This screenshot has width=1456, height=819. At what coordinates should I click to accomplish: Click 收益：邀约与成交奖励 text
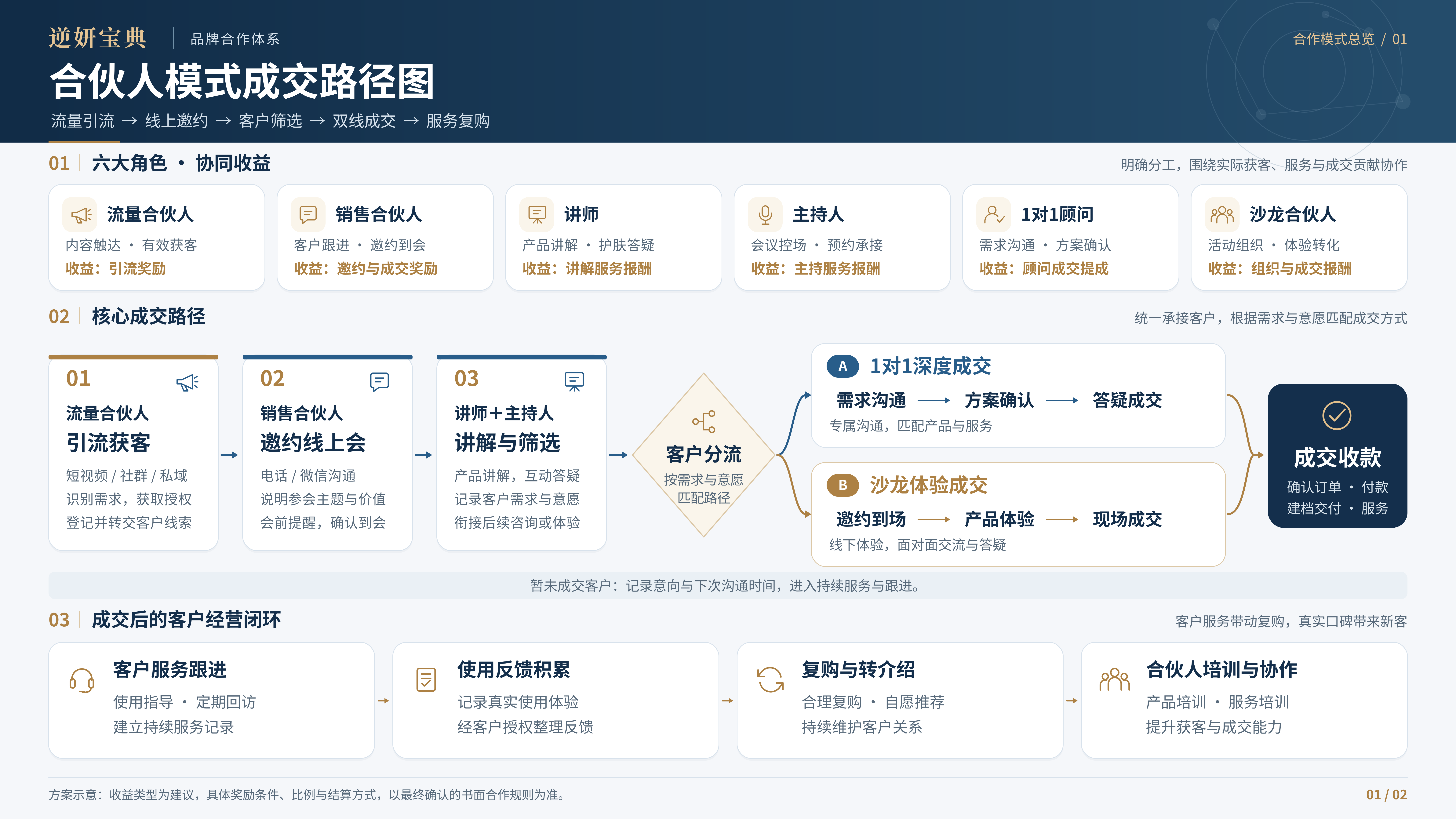(366, 268)
